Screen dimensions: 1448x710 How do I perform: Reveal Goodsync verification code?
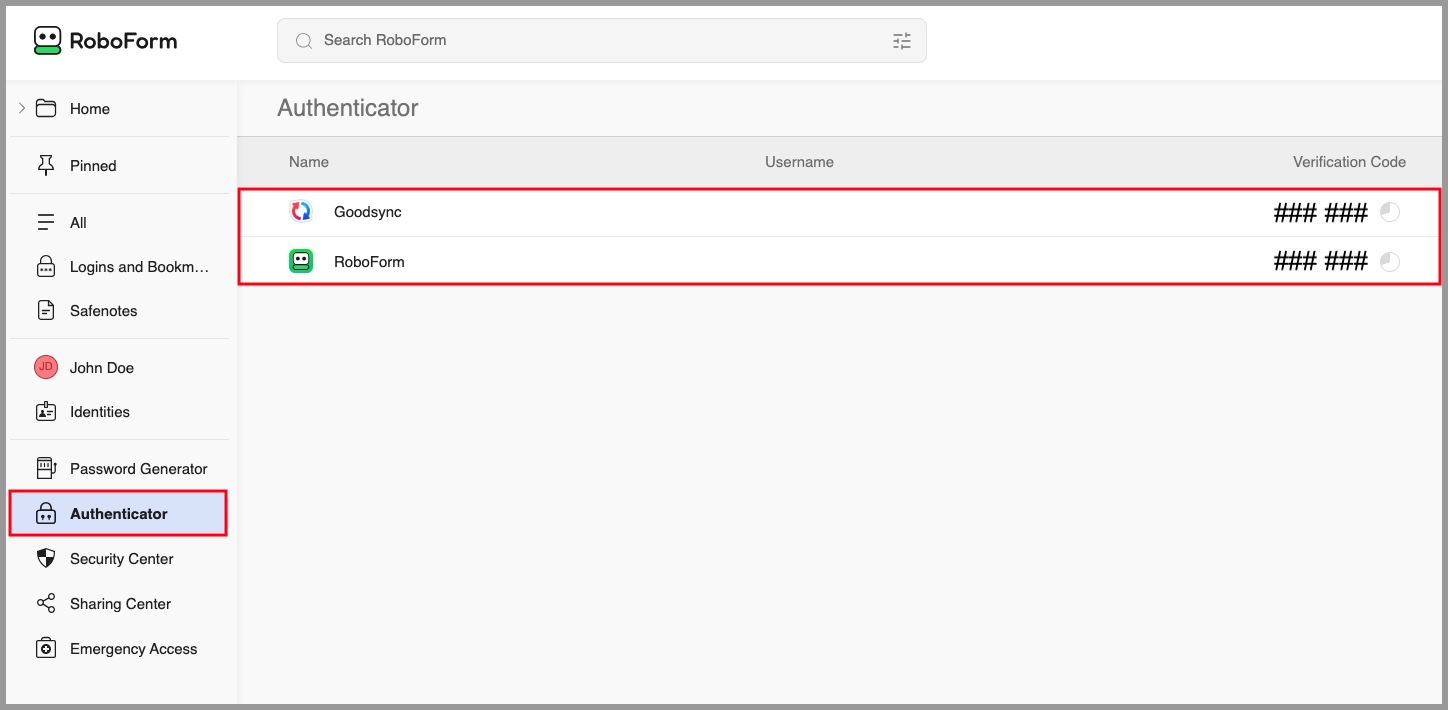[1321, 212]
